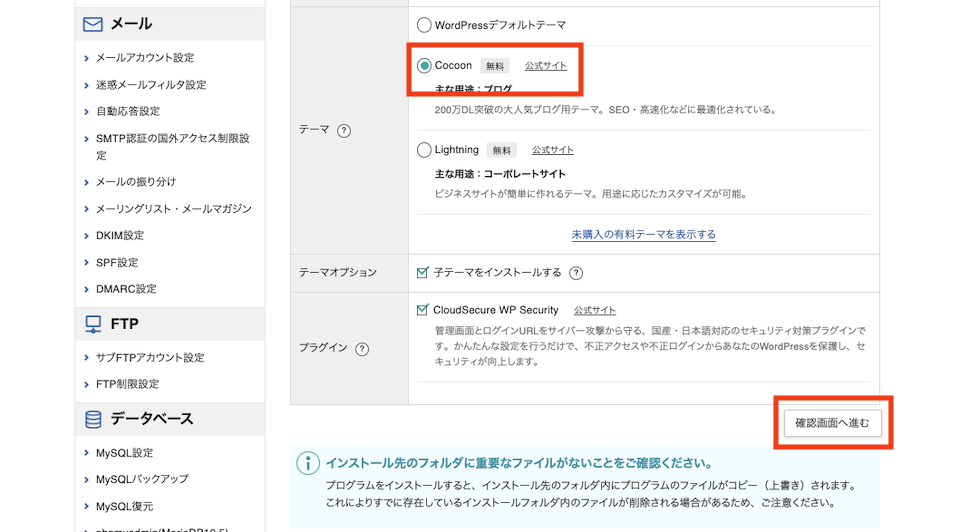Select the Cocoon theme radio button
Screen dimensions: 960x532
click(424, 66)
